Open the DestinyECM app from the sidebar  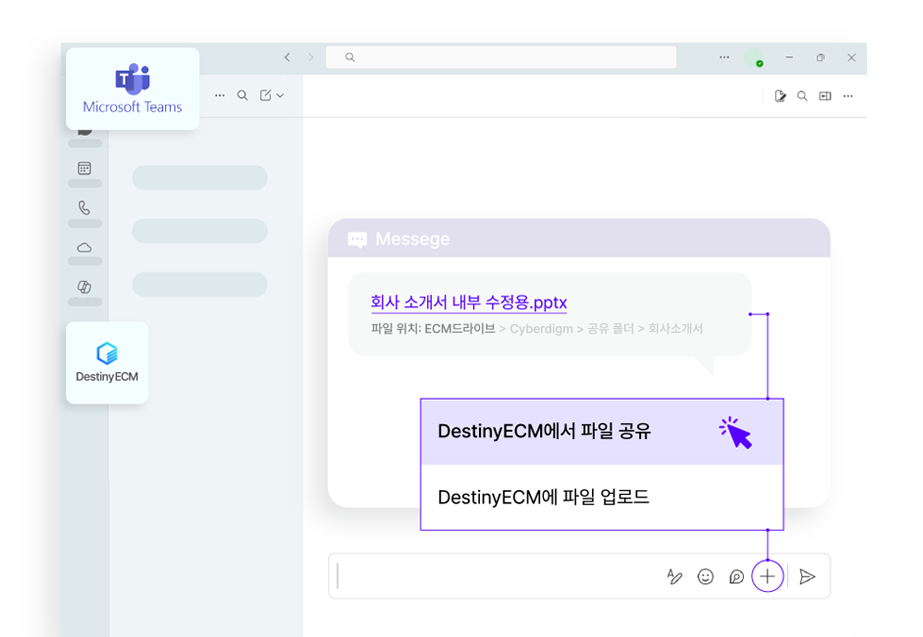pos(107,362)
